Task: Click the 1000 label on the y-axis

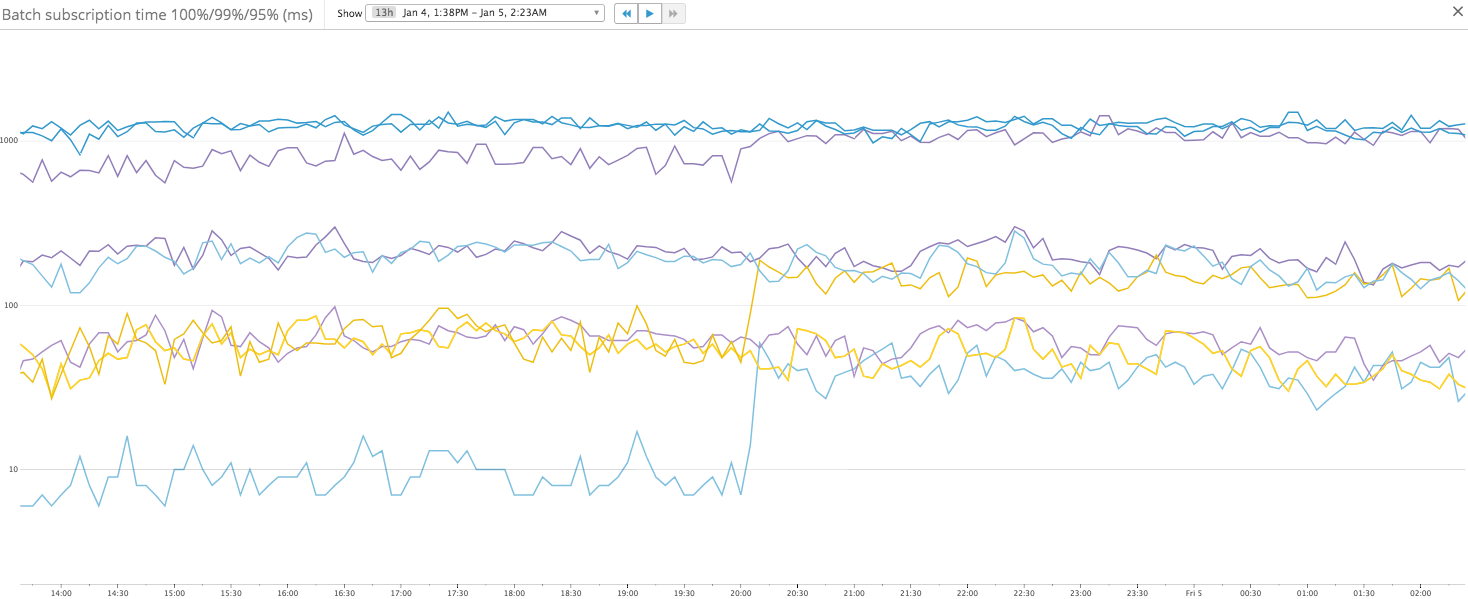Action: [9, 140]
